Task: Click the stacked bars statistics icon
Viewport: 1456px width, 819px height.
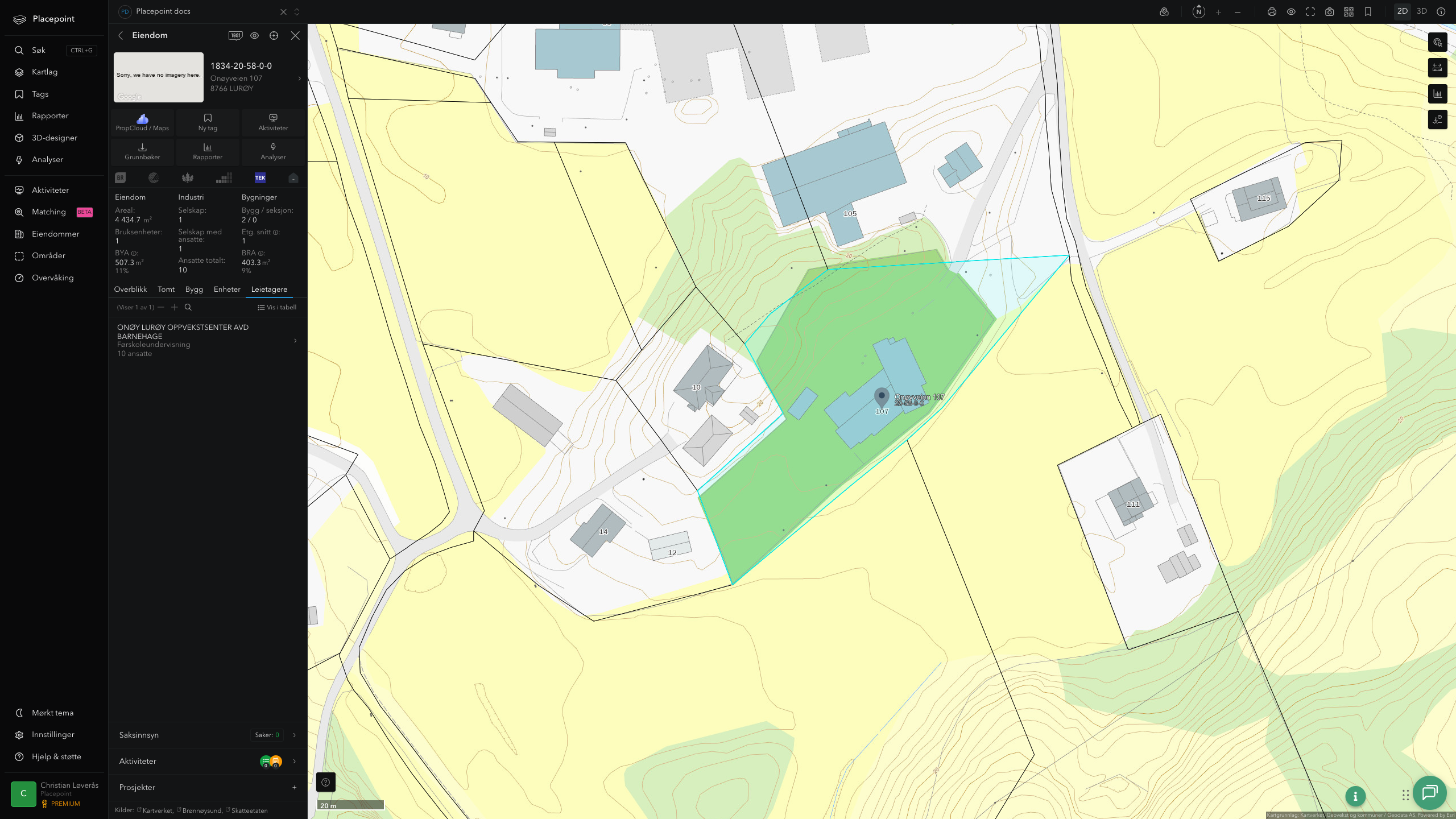Action: coord(224,178)
